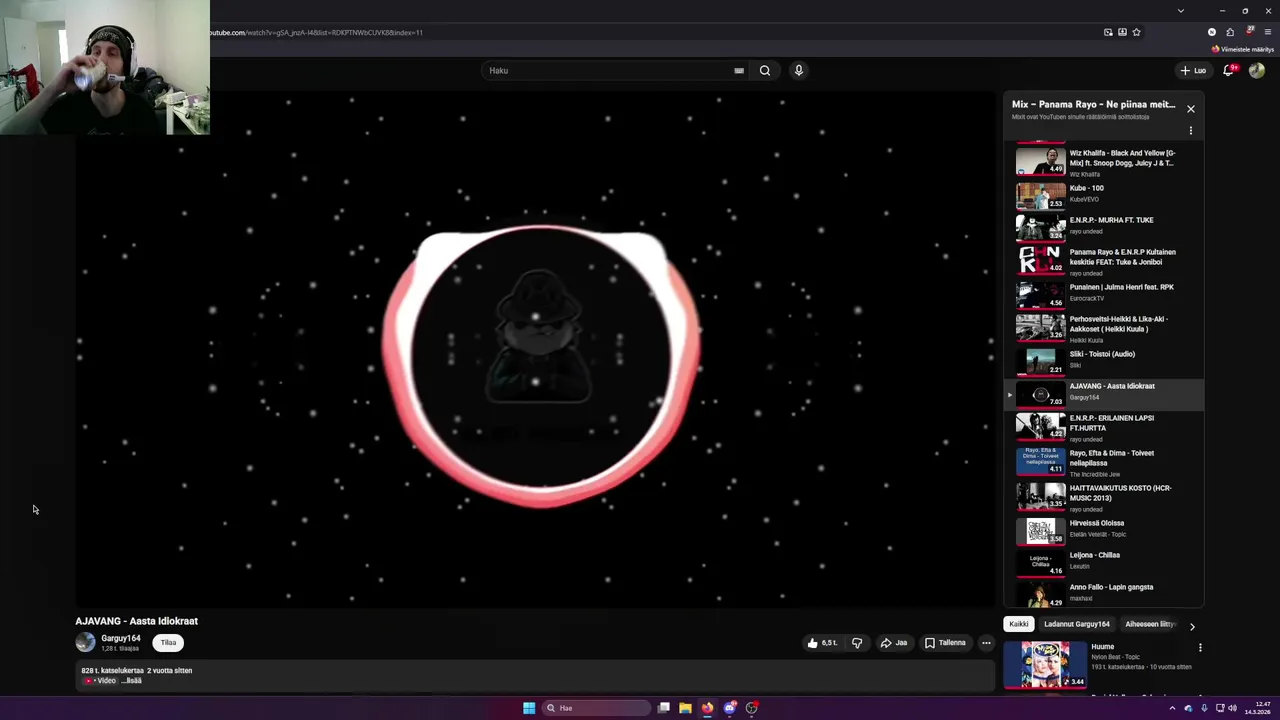The height and width of the screenshot is (720, 1280).
Task: Click the taskbar Hae search box
Action: click(595, 708)
